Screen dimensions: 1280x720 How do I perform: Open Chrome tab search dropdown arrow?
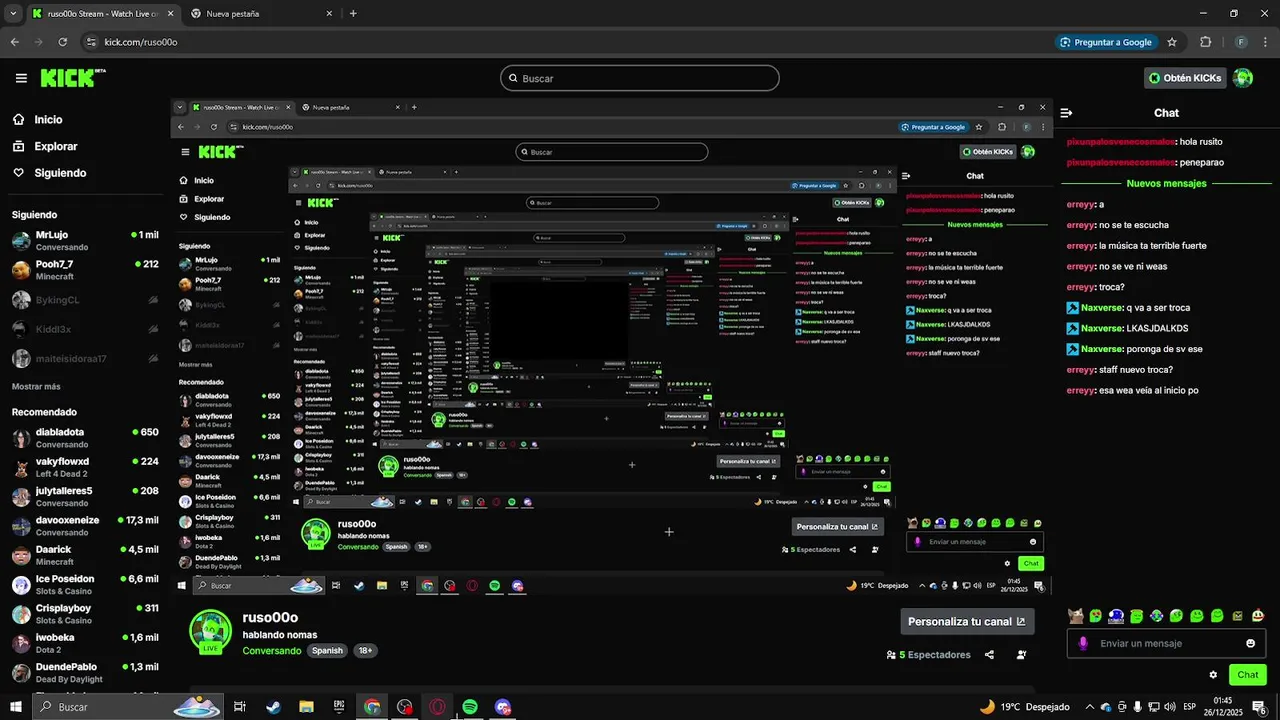14,13
